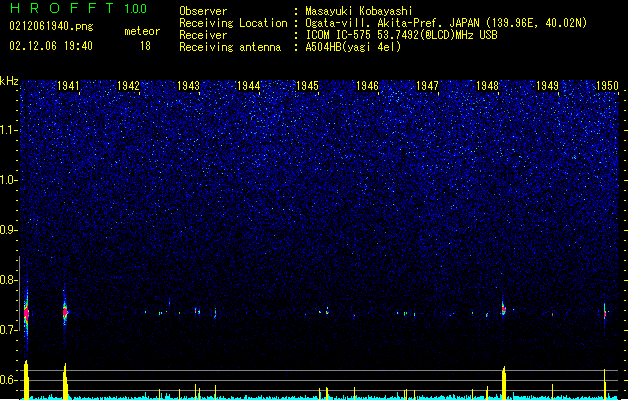This screenshot has width=629, height=400.
Task: Click the Receiving antenna field label
Action: [x=230, y=47]
